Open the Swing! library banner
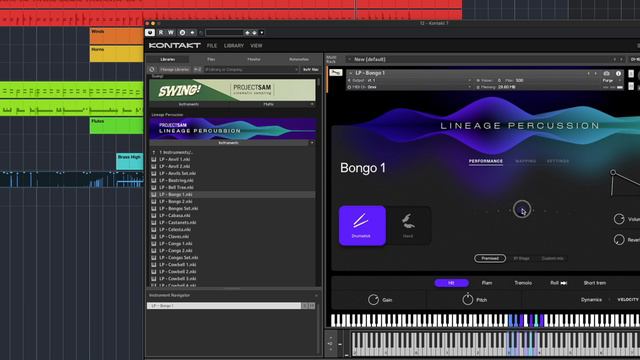Screen dimensions: 640x360 coord(232,90)
